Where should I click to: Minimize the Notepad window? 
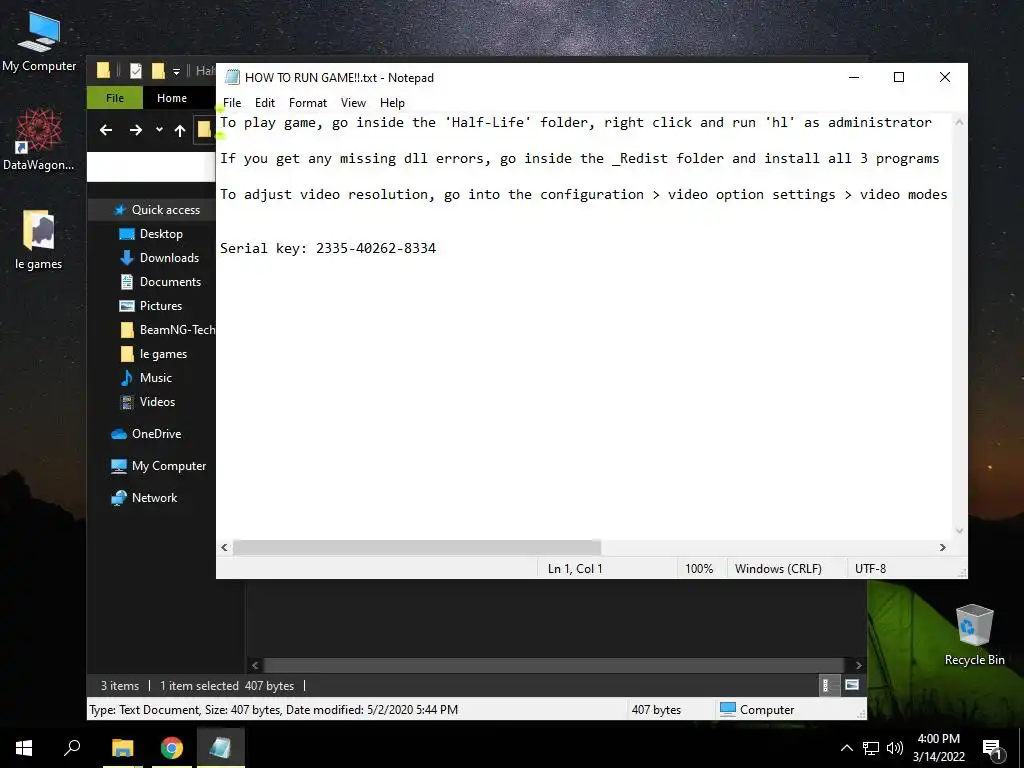854,77
